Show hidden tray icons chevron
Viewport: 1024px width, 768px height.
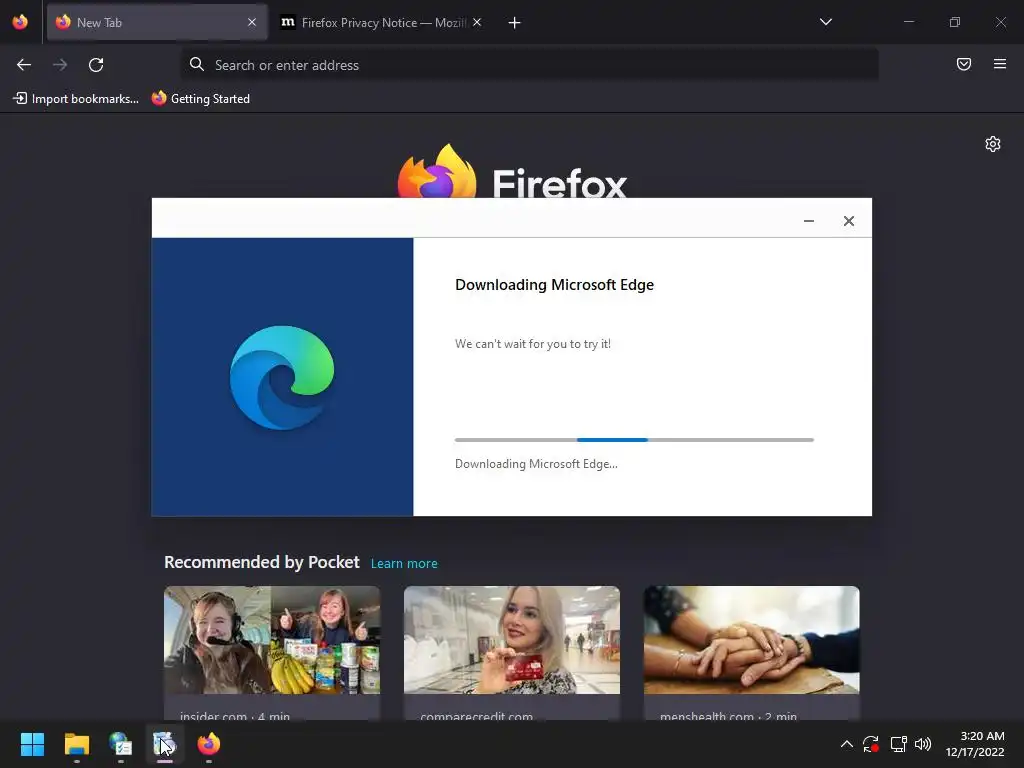(846, 744)
